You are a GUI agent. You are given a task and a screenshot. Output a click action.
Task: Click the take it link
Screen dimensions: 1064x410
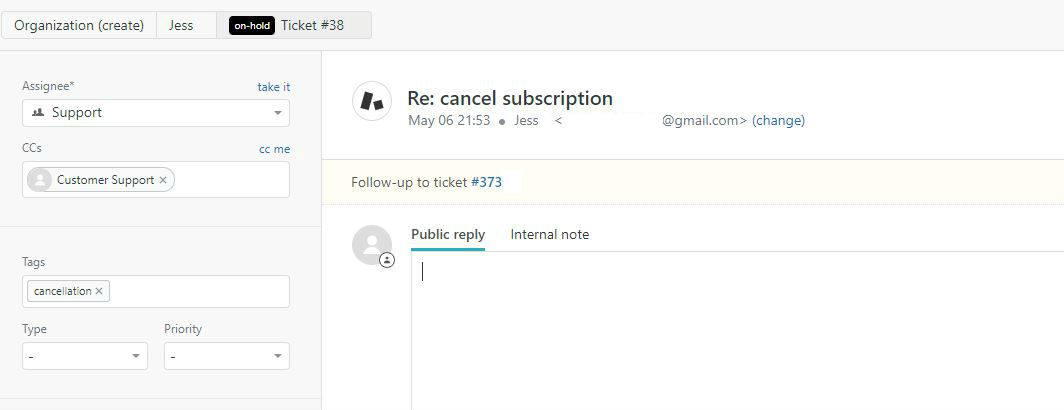273,87
